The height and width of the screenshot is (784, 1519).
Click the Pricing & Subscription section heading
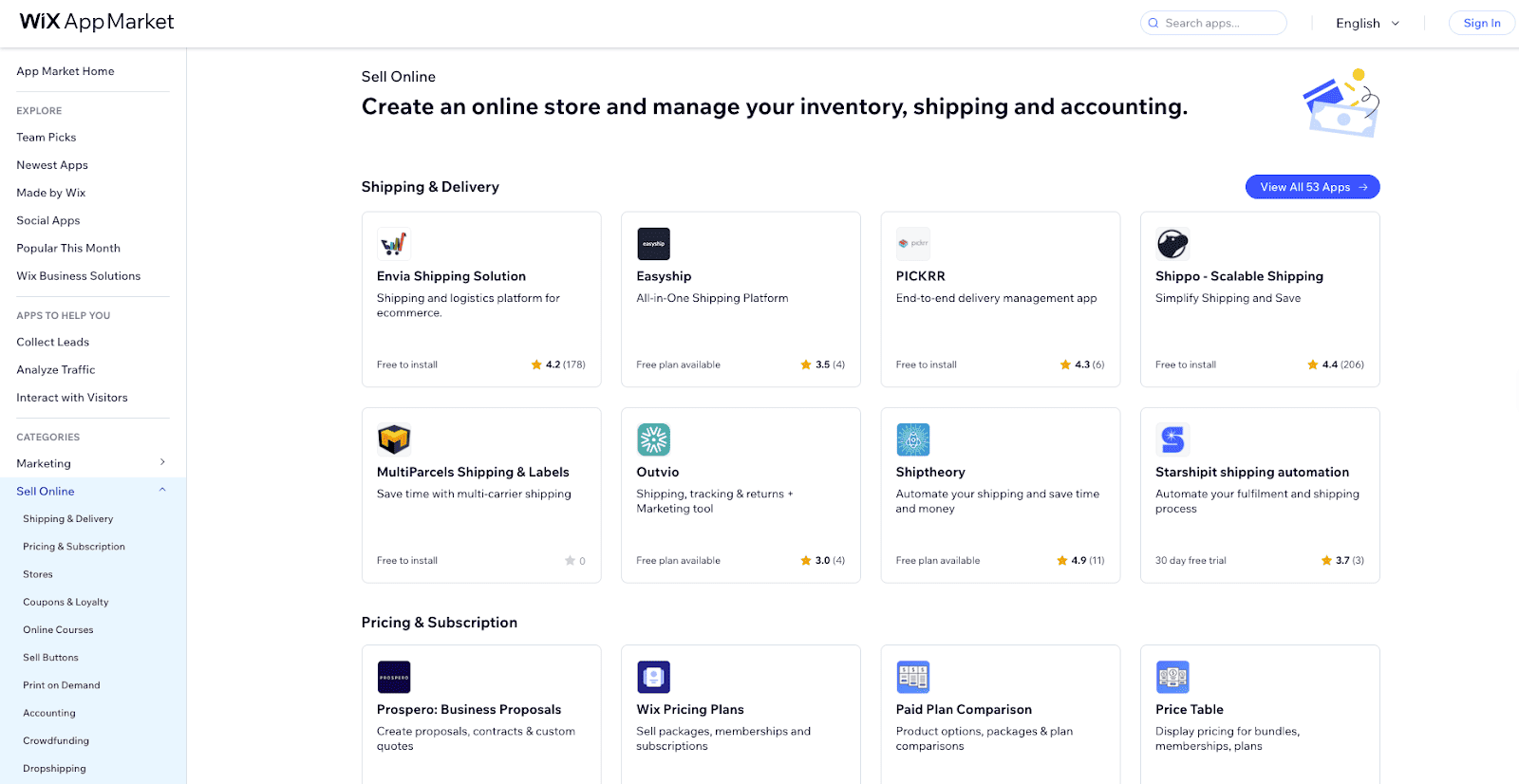(440, 623)
